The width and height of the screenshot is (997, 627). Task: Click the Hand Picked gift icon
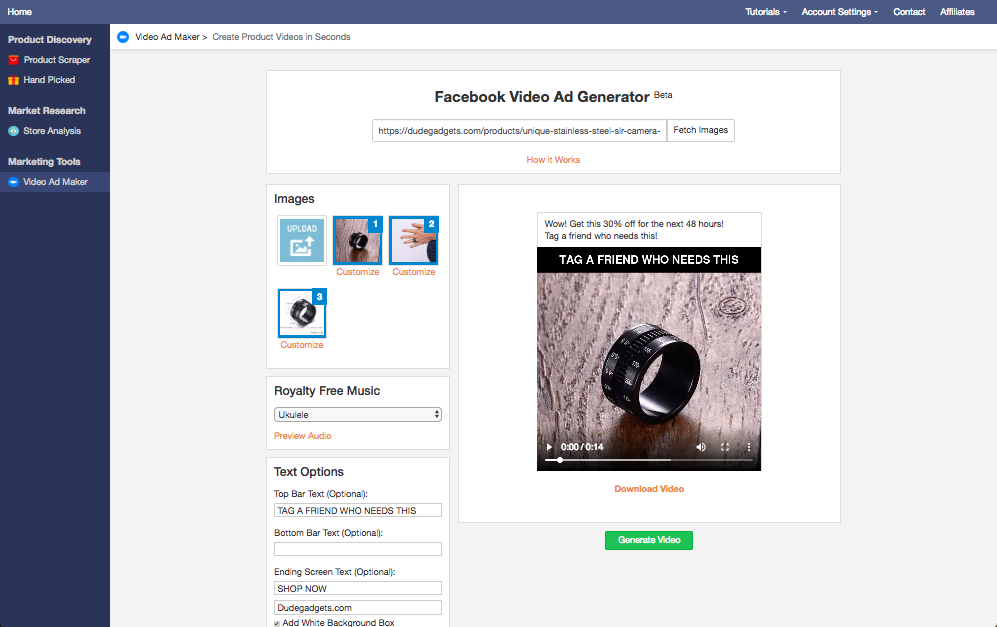point(13,80)
